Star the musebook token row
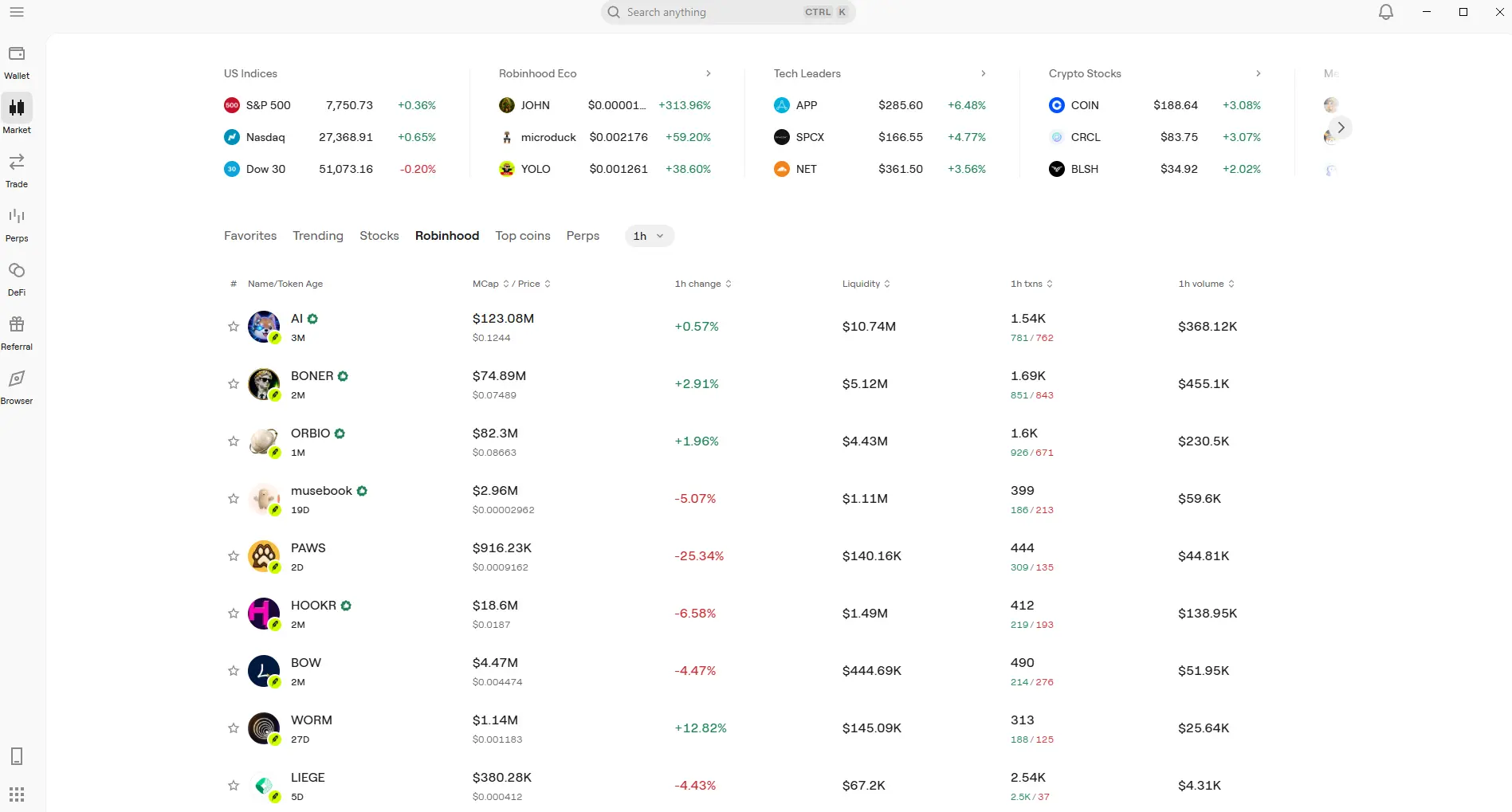Screen dimensions: 1512x812 pyautogui.click(x=234, y=499)
